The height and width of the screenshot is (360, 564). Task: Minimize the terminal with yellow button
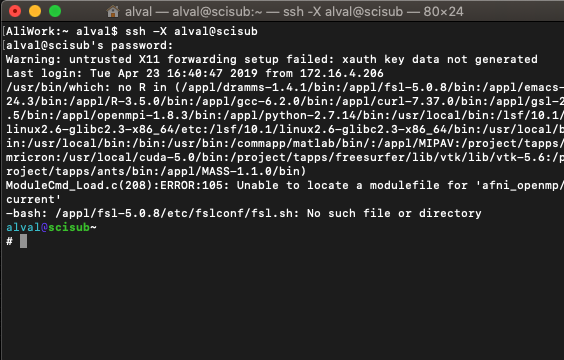[x=35, y=11]
